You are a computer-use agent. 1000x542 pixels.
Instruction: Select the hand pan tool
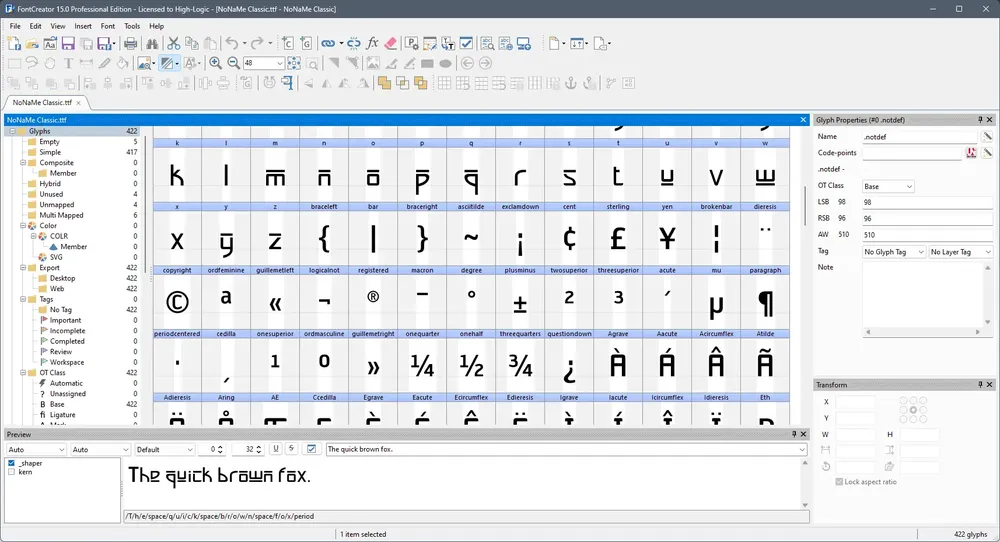[50, 63]
